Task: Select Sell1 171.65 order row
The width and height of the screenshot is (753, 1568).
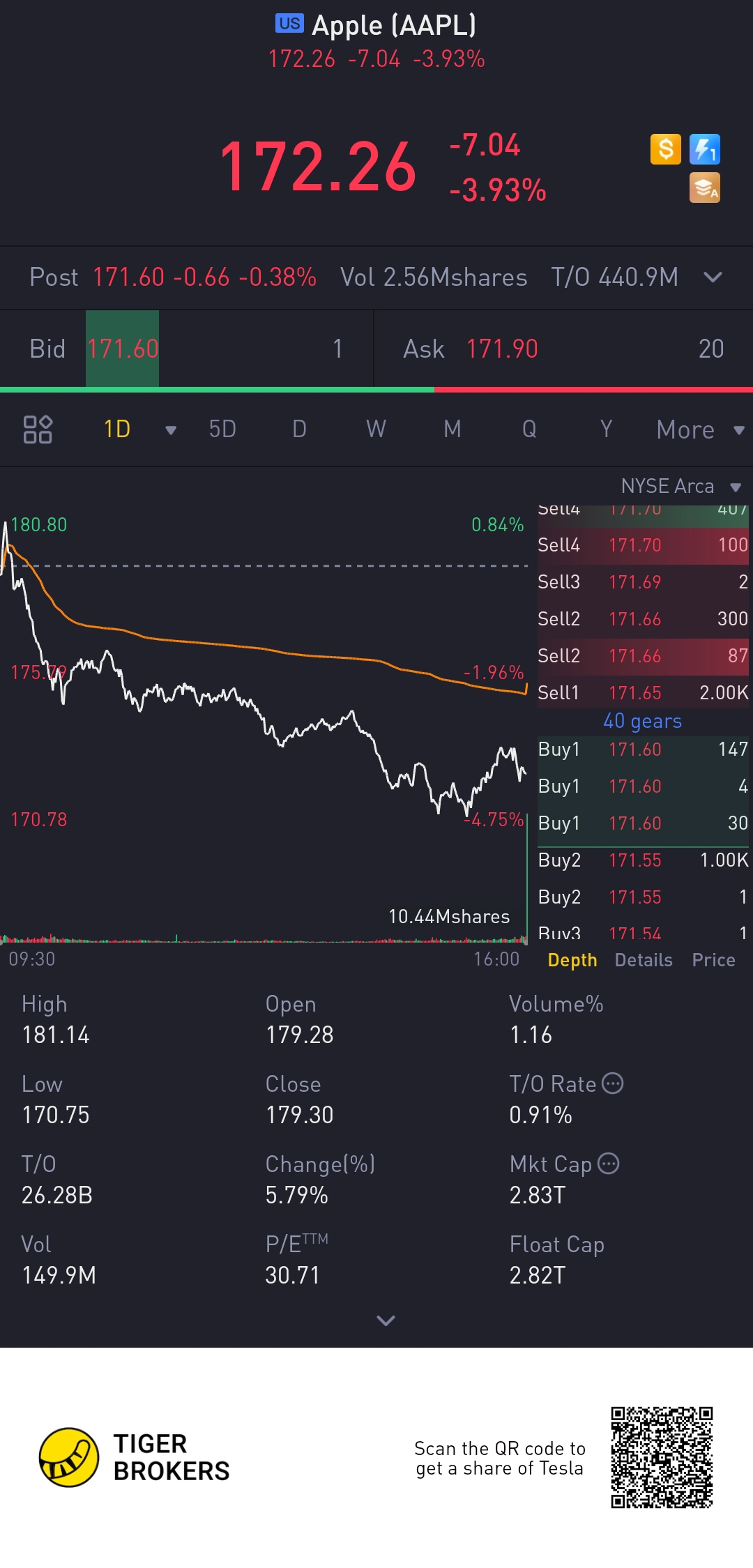Action: coord(643,693)
